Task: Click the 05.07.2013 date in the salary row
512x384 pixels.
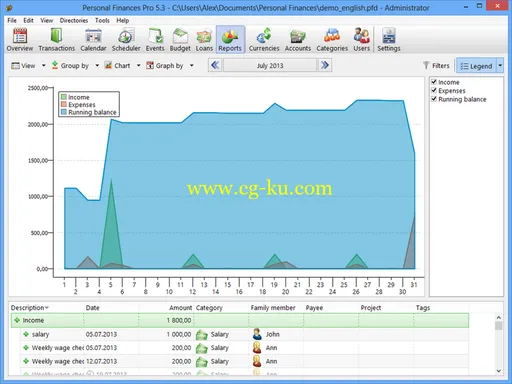Action: pos(101,334)
